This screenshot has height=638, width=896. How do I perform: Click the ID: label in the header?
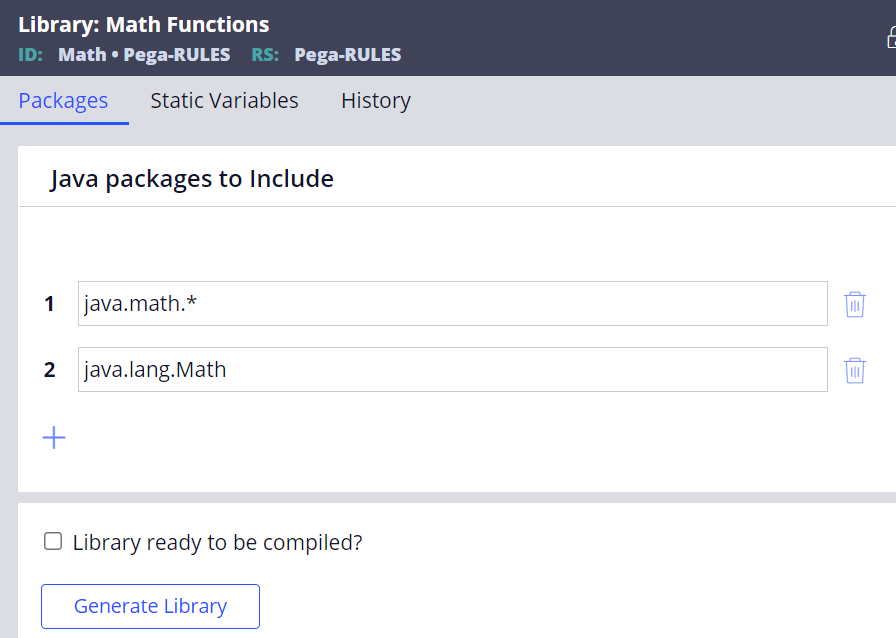click(x=31, y=54)
